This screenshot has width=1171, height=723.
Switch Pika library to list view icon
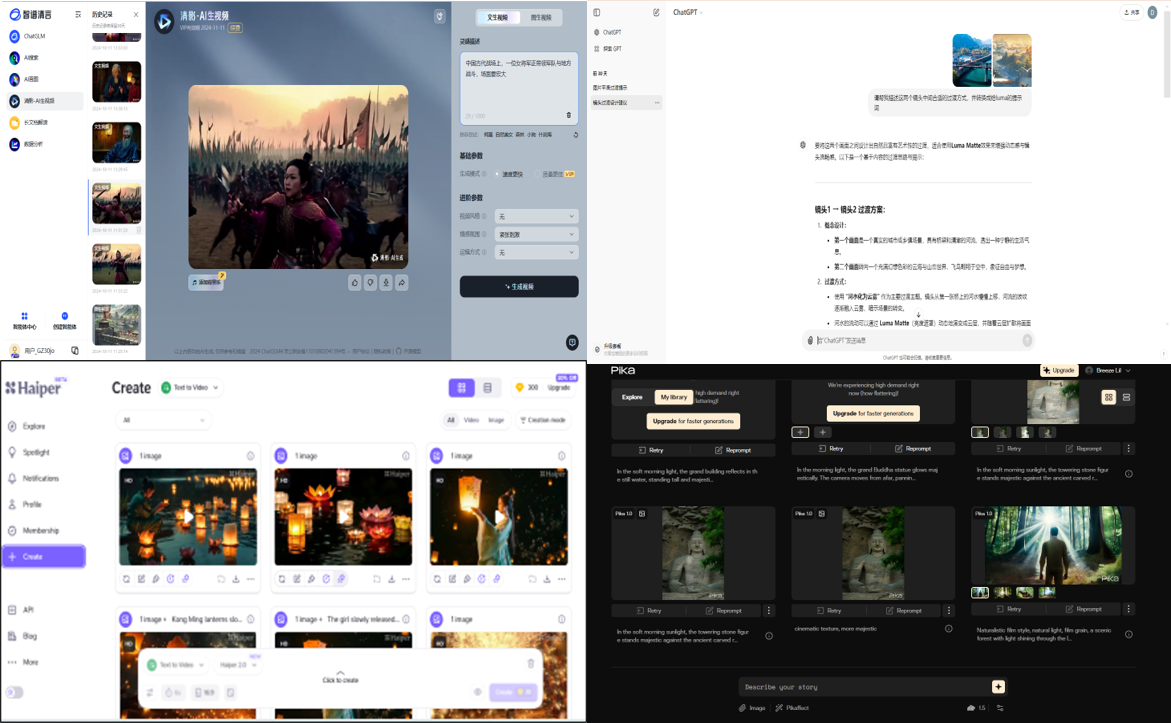1126,397
